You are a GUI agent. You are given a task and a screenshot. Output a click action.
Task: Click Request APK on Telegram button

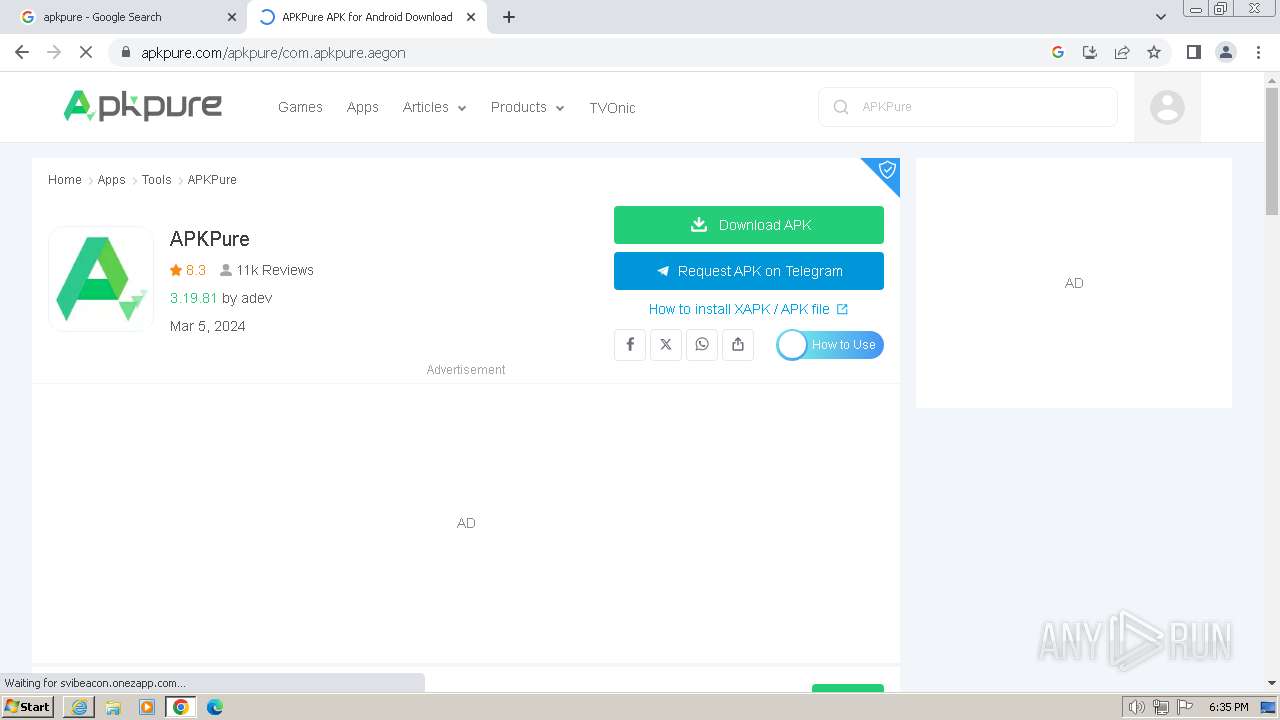coord(749,271)
